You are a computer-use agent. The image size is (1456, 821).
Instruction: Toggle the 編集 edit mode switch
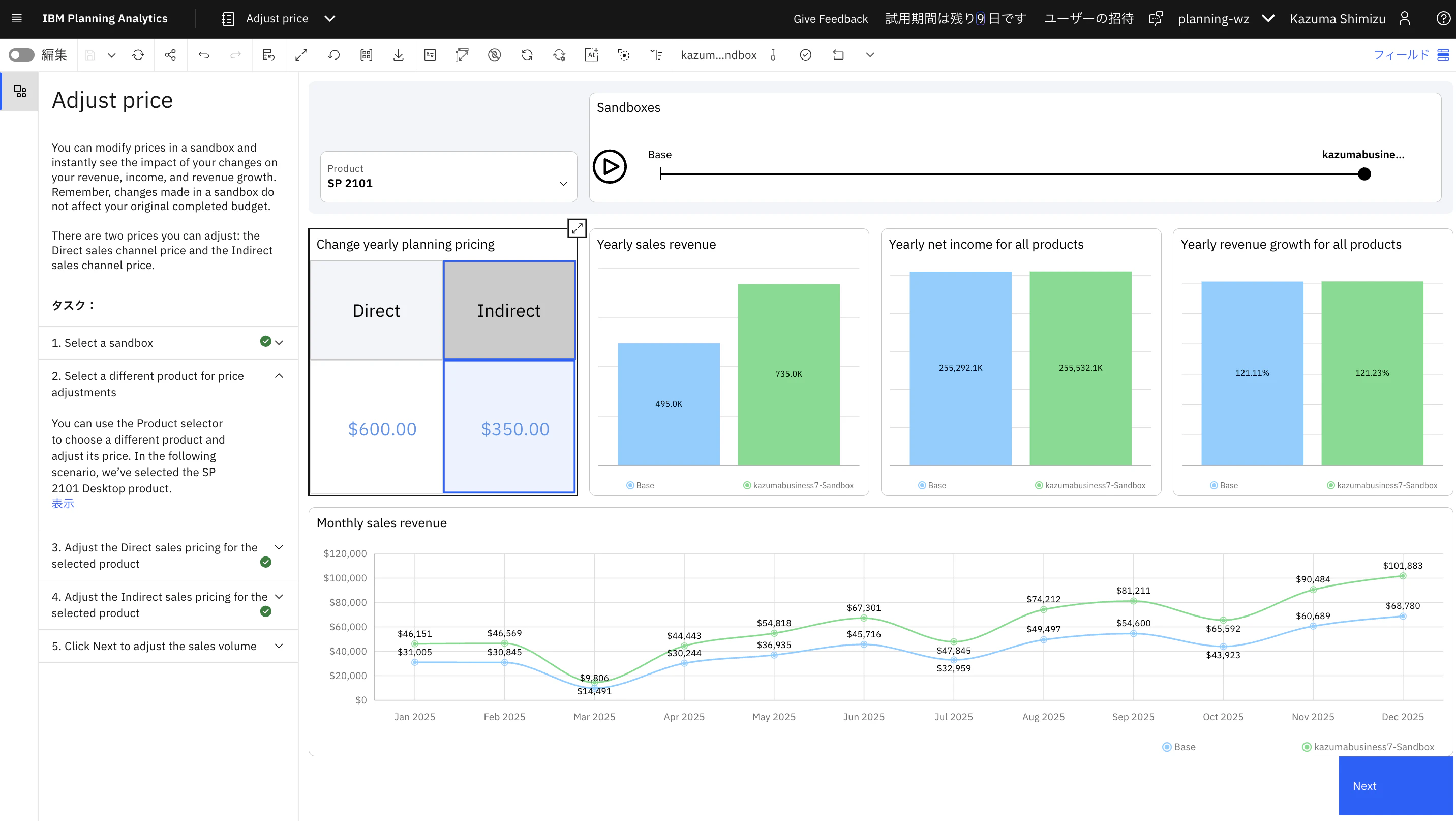coord(21,55)
